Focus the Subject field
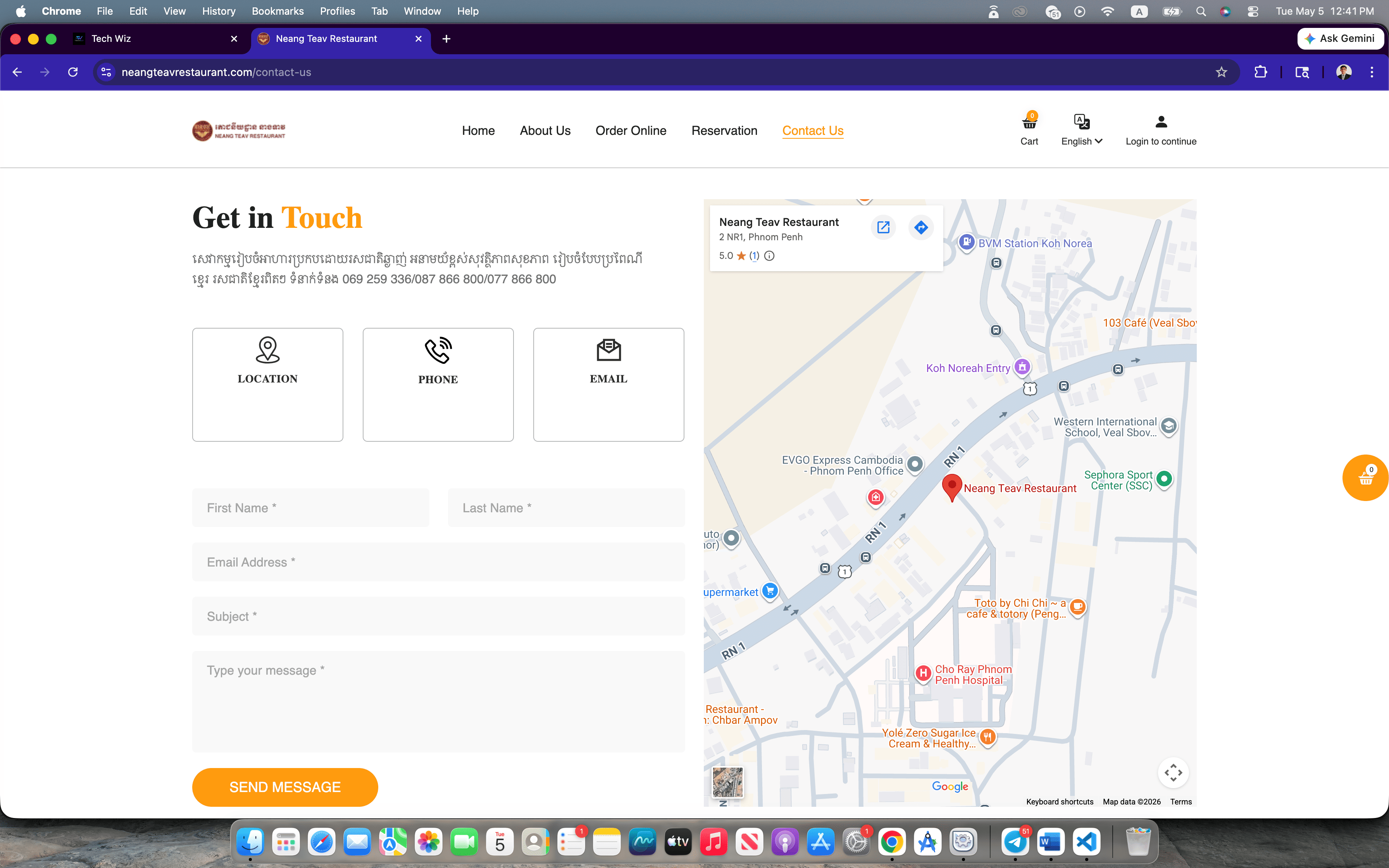 438,616
